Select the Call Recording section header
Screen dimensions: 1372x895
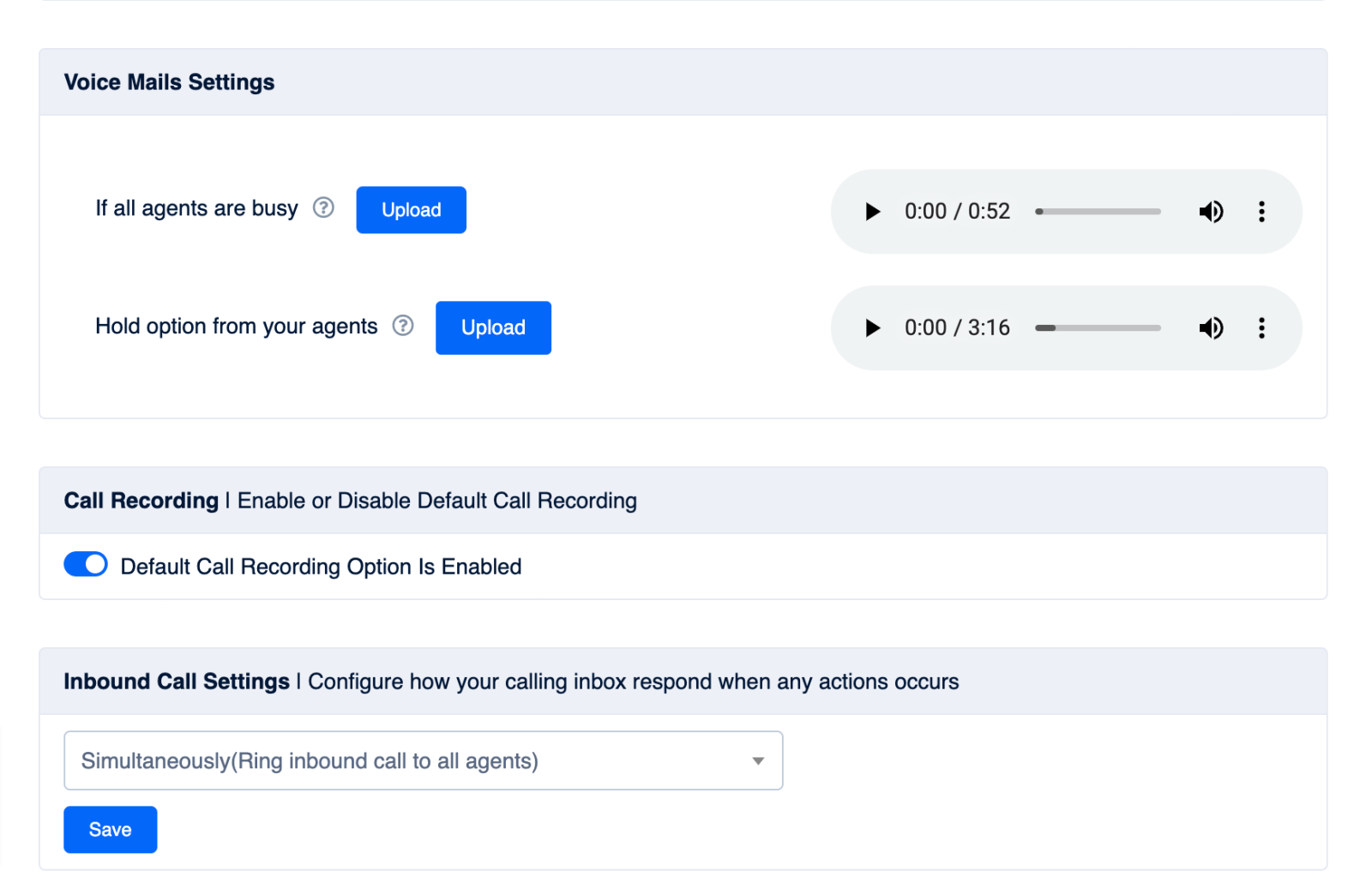click(141, 501)
